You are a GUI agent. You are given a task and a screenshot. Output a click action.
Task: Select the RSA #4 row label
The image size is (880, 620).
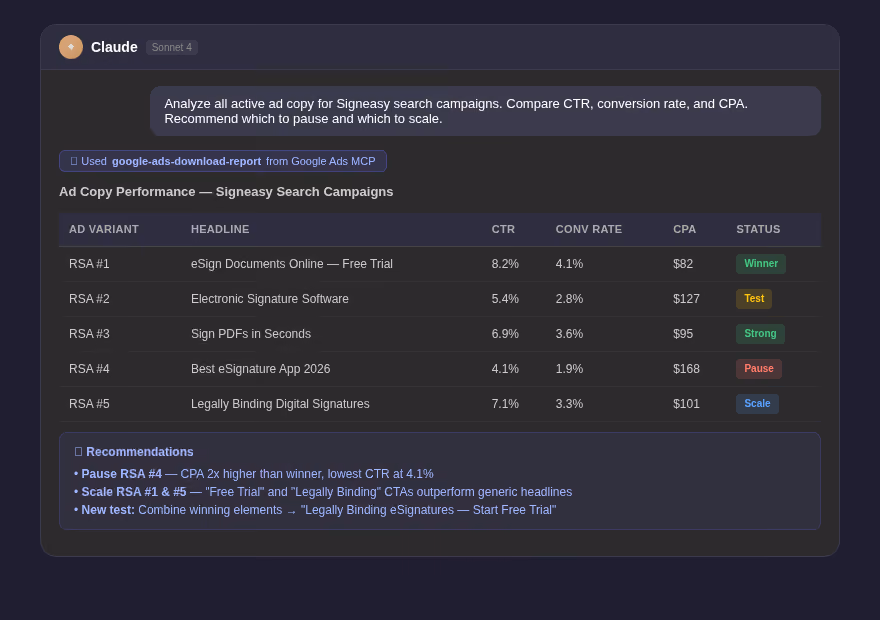point(89,369)
